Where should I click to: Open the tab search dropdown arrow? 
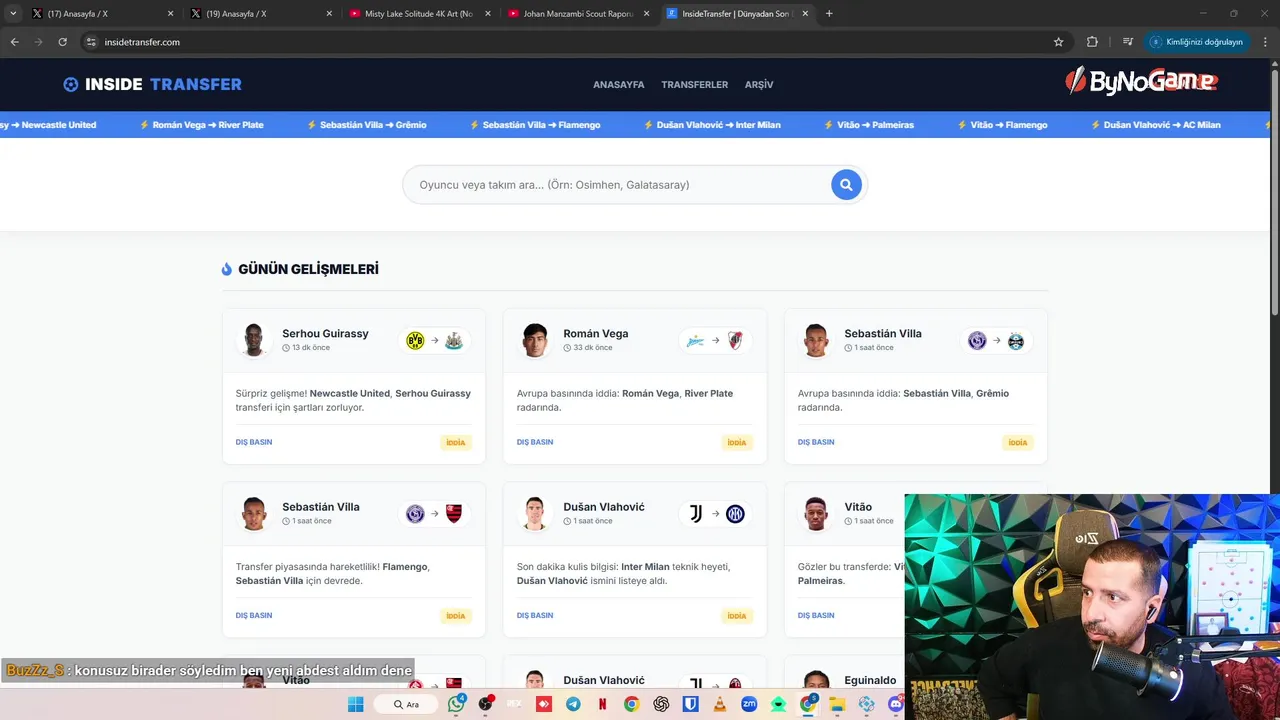pos(13,14)
